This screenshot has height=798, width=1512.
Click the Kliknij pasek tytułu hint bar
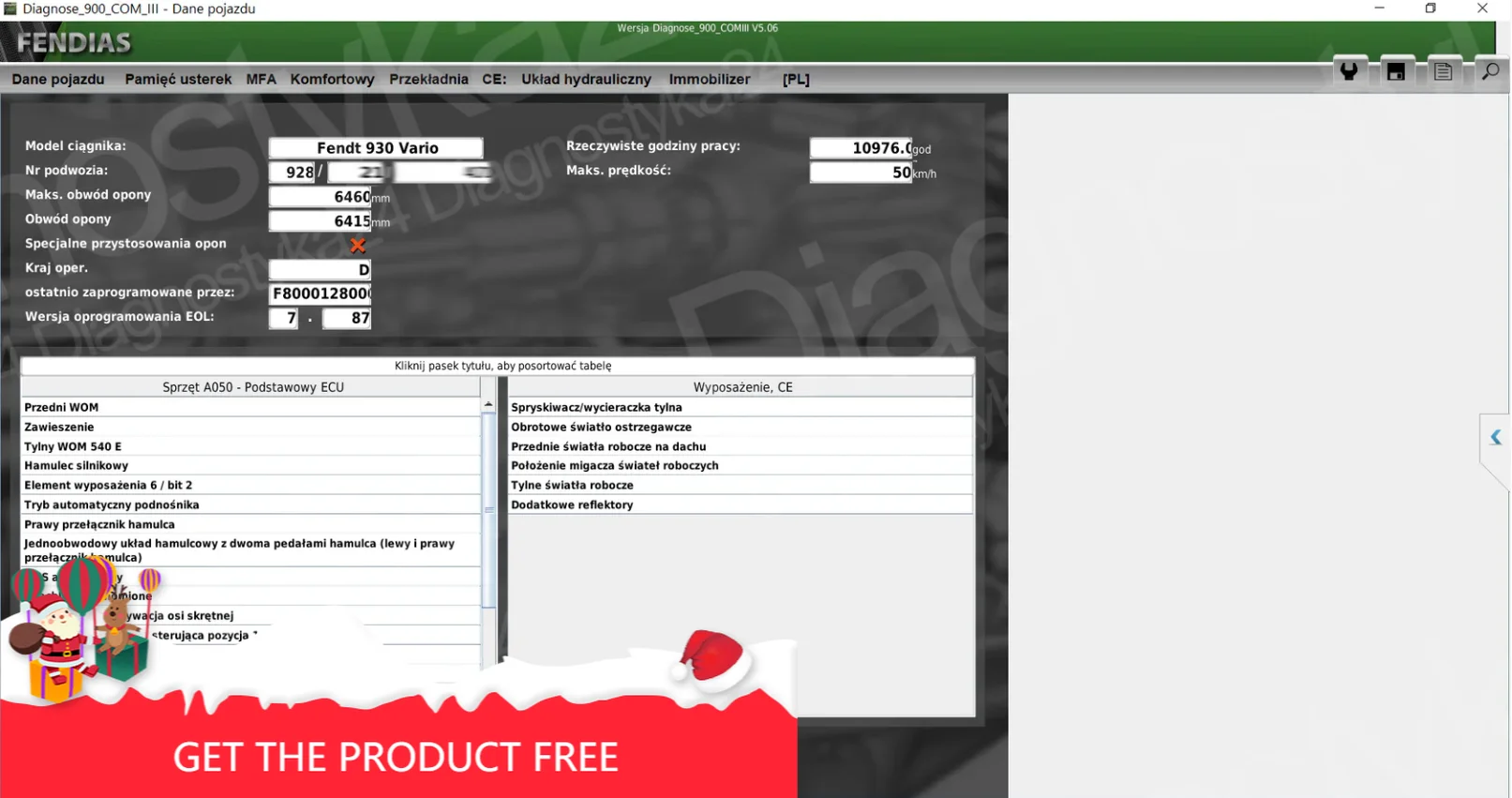[498, 366]
